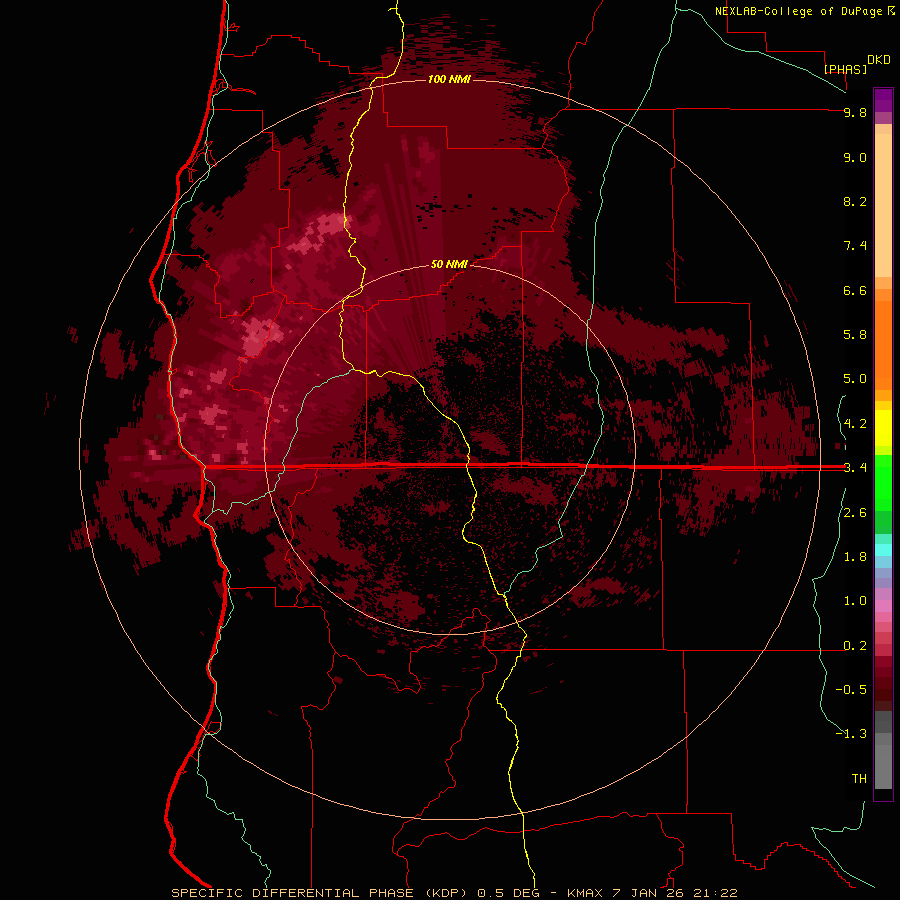This screenshot has width=900, height=900.
Task: Click the 5.8 legend value
Action: point(855,335)
